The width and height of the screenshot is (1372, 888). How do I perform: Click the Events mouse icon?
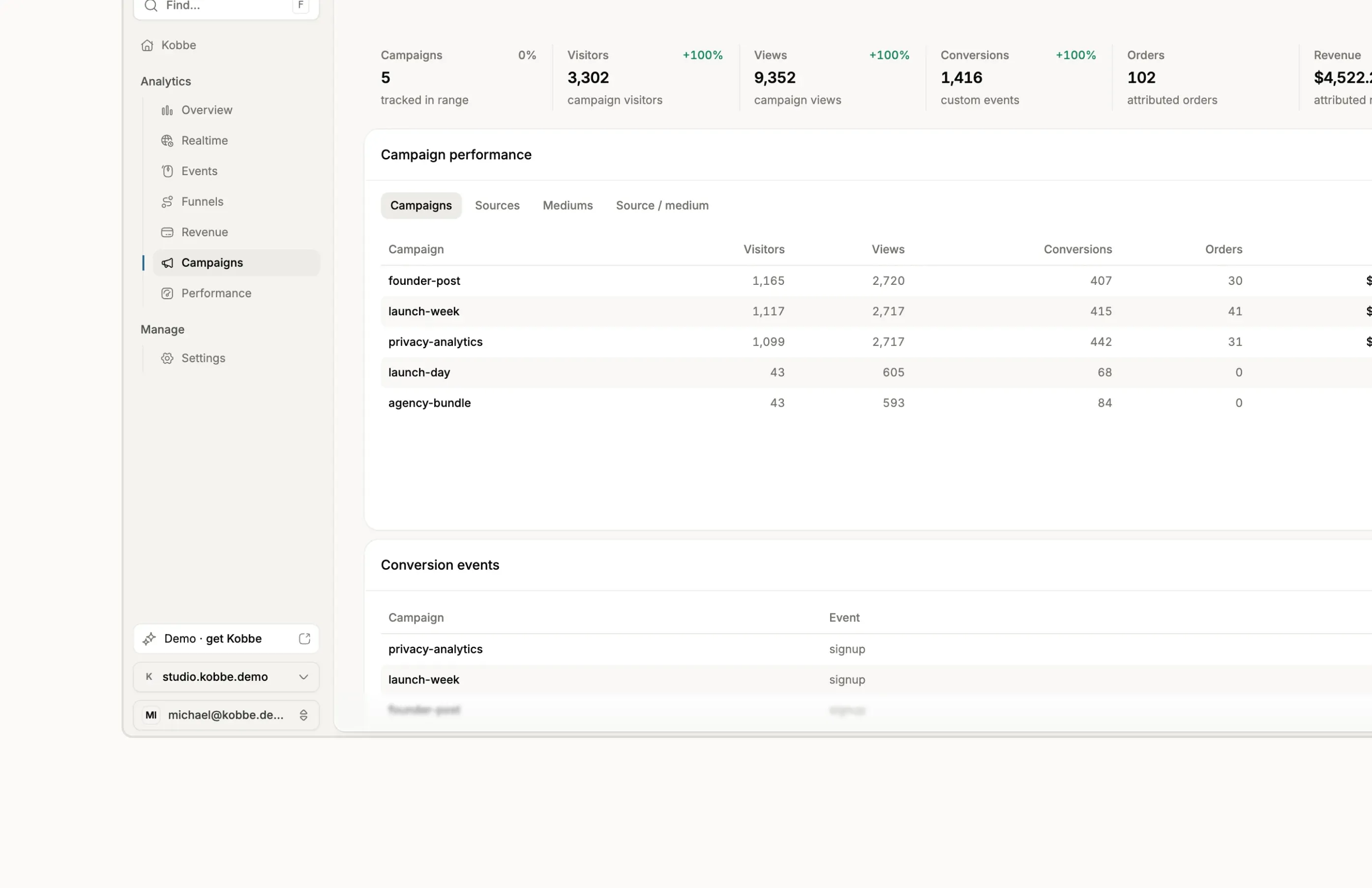(x=167, y=171)
